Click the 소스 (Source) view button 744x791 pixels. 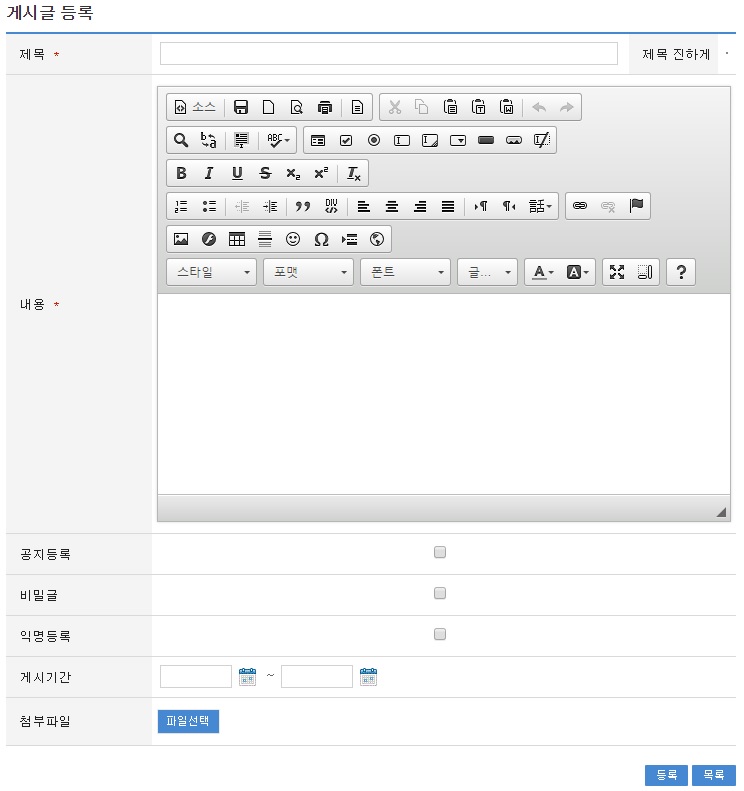click(x=195, y=107)
